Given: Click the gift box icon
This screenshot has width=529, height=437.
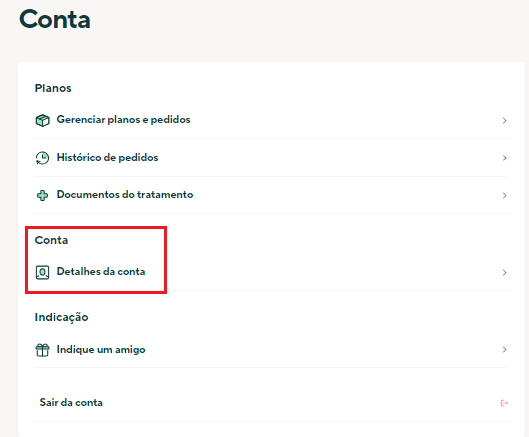Looking at the screenshot, I should point(43,350).
